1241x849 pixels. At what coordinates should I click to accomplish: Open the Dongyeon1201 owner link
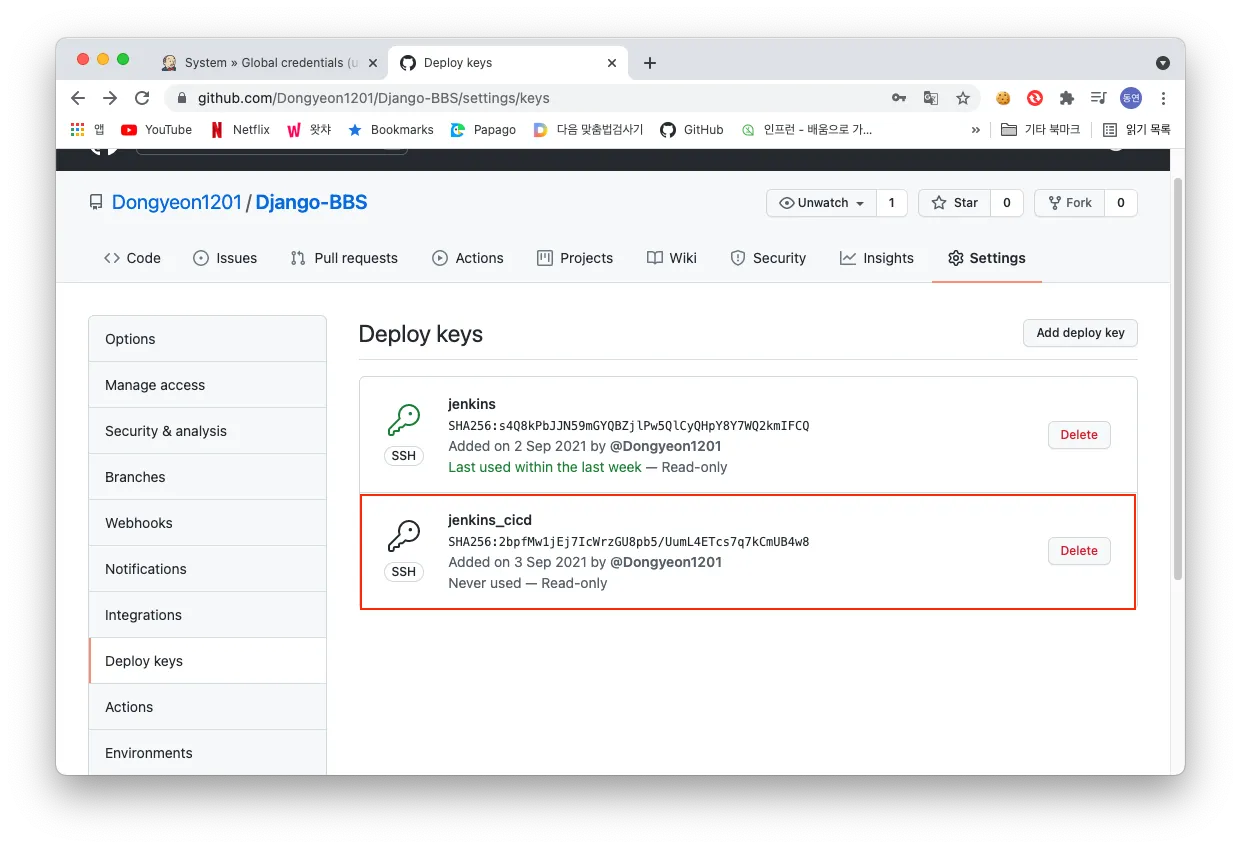177,202
